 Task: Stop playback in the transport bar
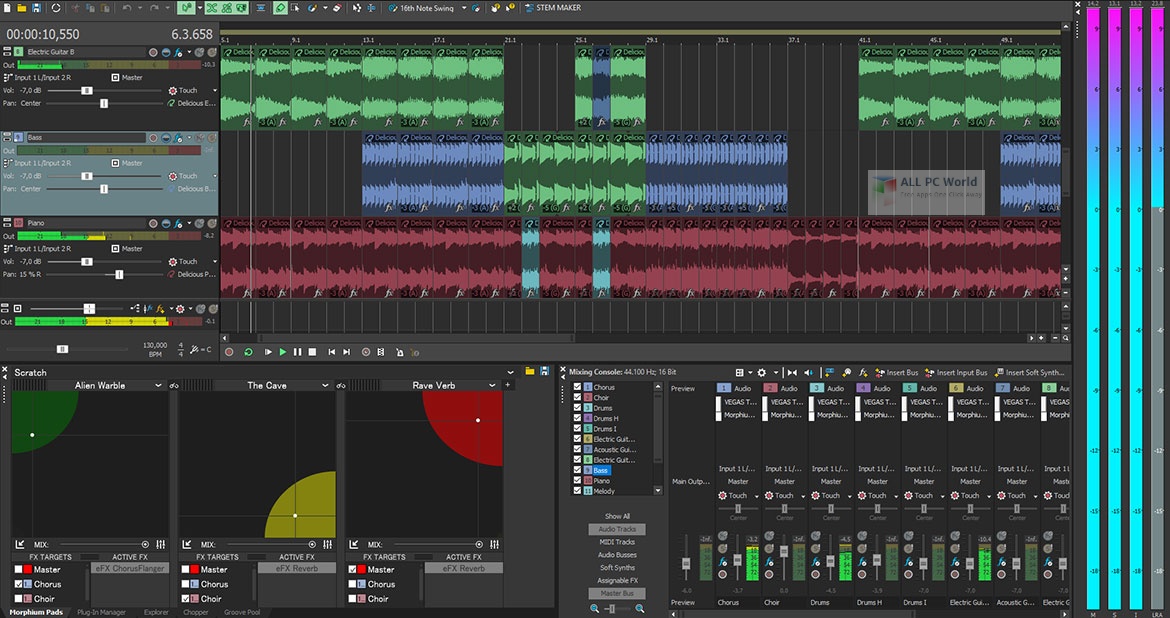[313, 352]
